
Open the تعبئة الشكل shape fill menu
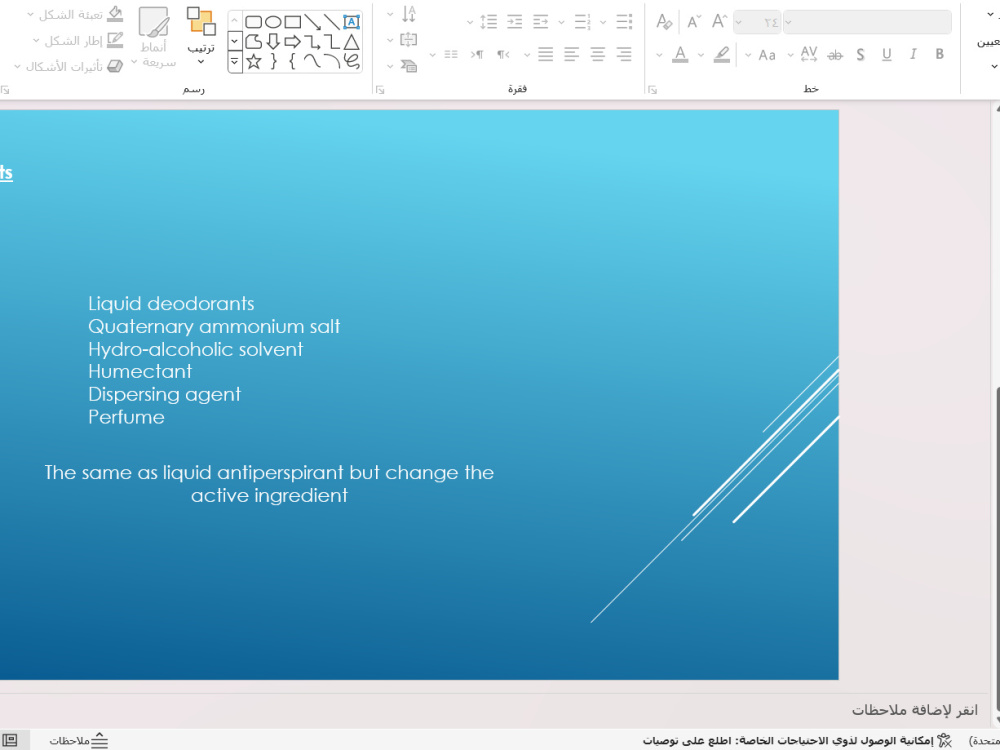[75, 14]
